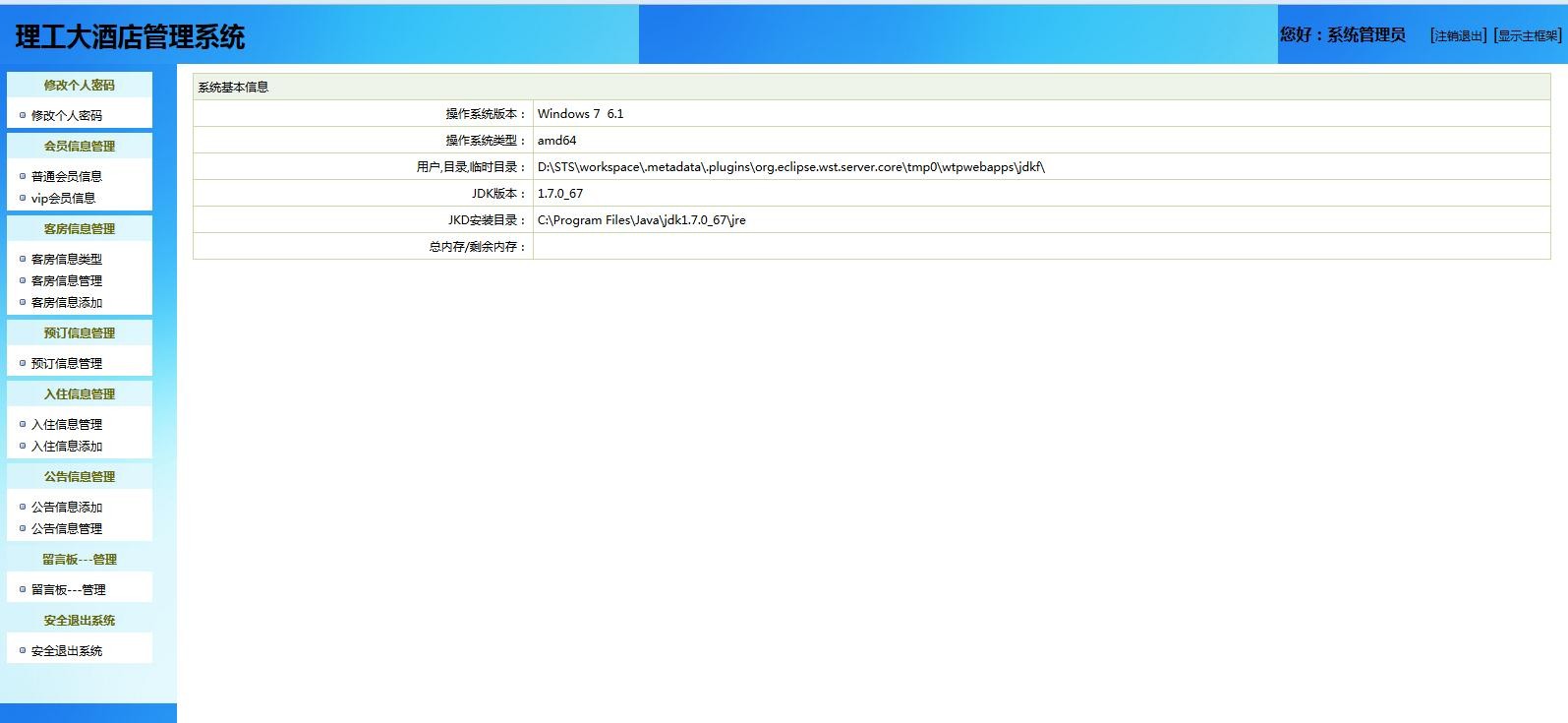Click the 安全退出系统 sidebar link
Viewport: 1568px width, 723px height.
tap(67, 650)
